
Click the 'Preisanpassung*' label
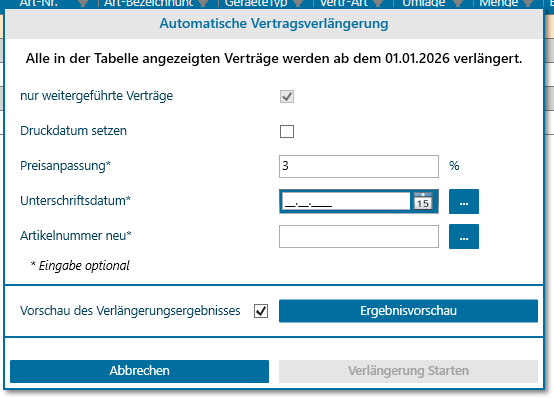(x=65, y=166)
